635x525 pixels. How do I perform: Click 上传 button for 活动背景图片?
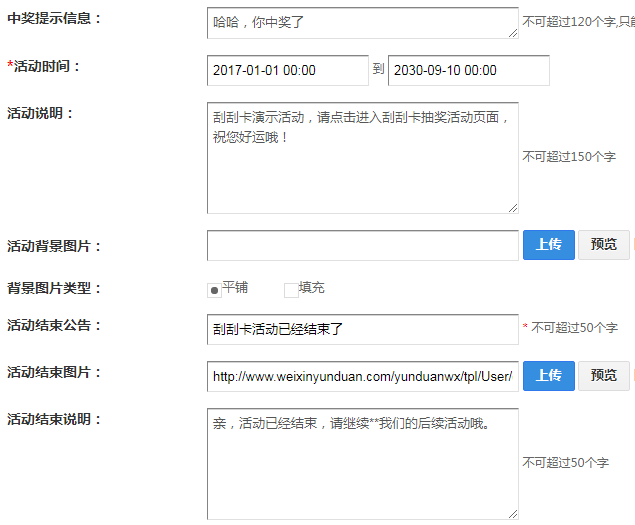[x=548, y=245]
